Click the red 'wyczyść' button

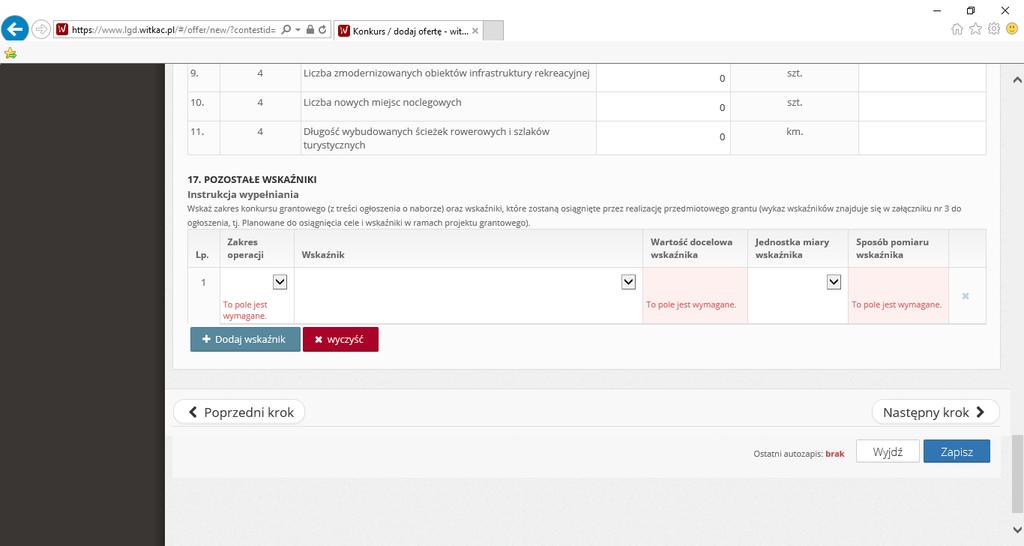coord(340,340)
